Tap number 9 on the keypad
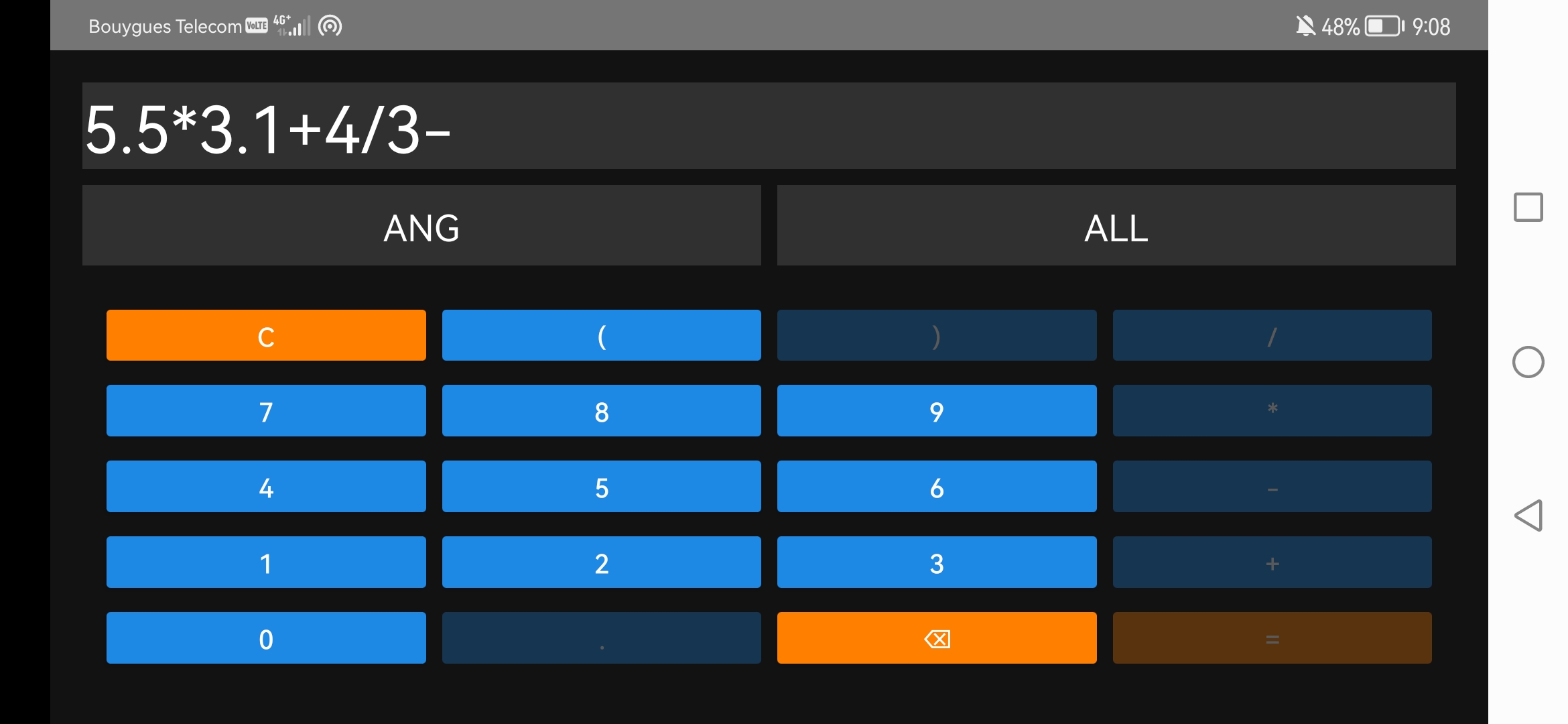The image size is (1568, 724). click(936, 411)
